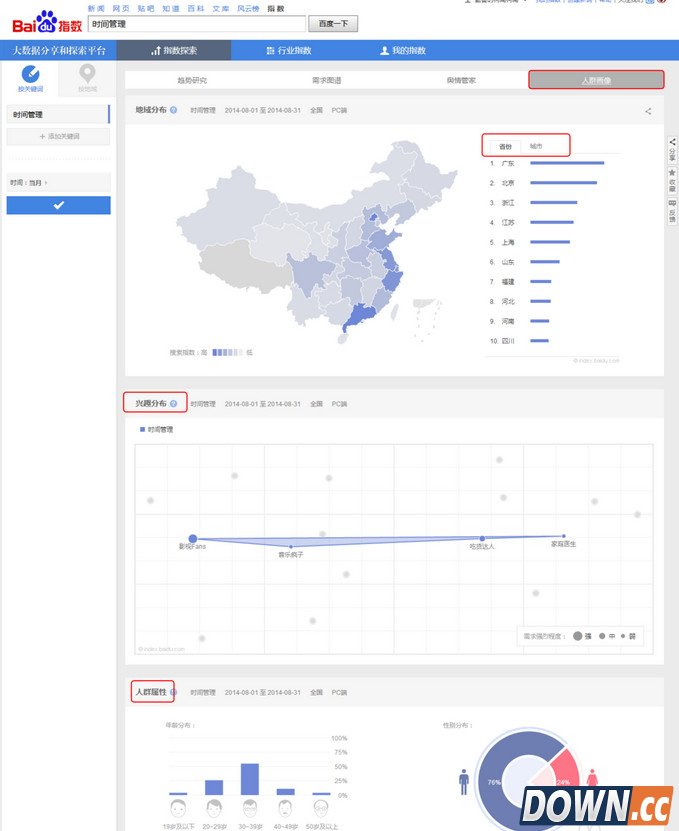Viewport: 679px width, 831px height.
Task: Switch ranking to 城市 view
Action: pyautogui.click(x=536, y=146)
